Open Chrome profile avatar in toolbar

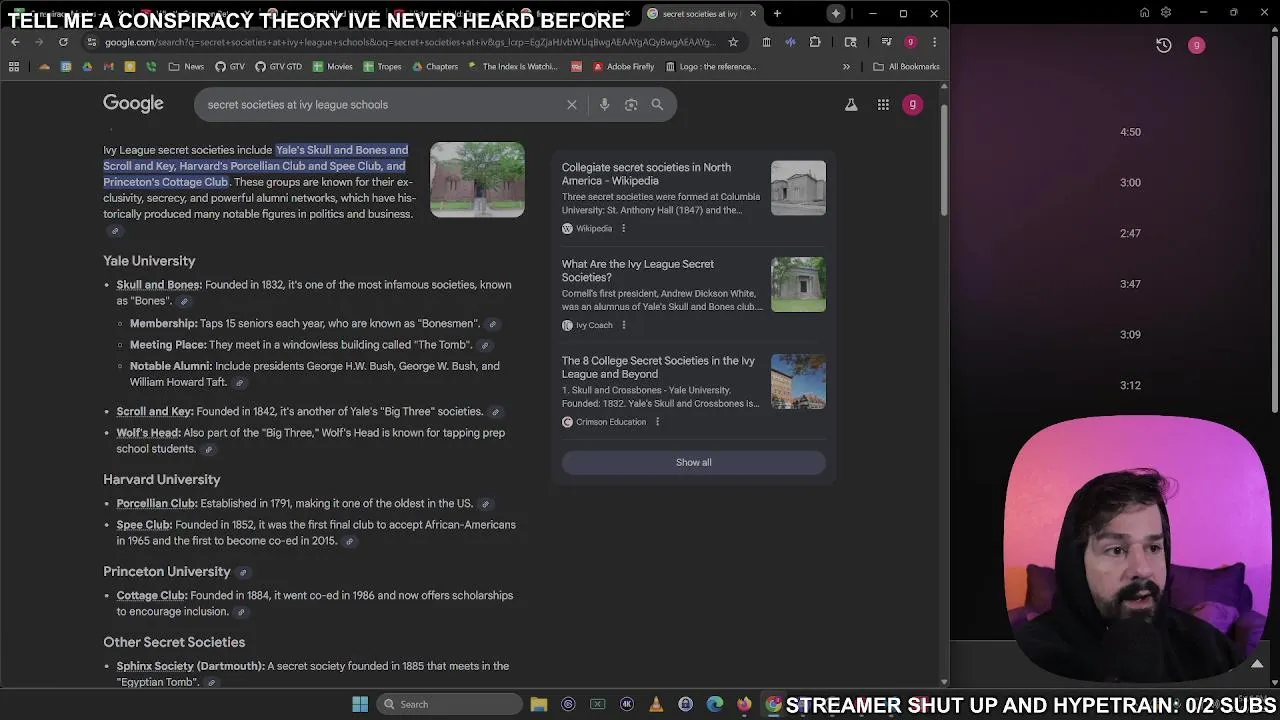(x=910, y=42)
